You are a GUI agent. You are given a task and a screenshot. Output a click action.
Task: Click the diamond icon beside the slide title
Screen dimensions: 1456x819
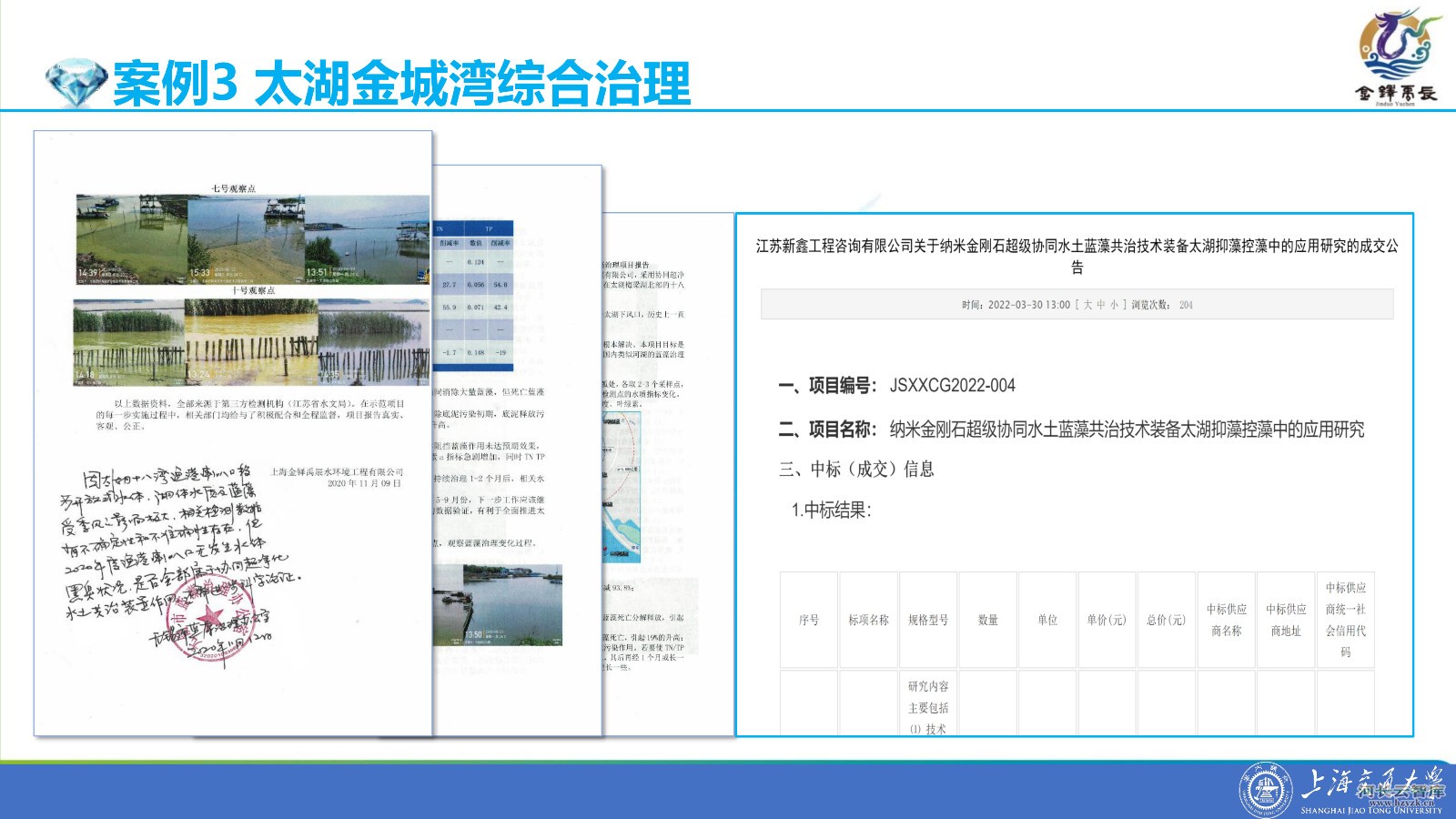(x=76, y=84)
